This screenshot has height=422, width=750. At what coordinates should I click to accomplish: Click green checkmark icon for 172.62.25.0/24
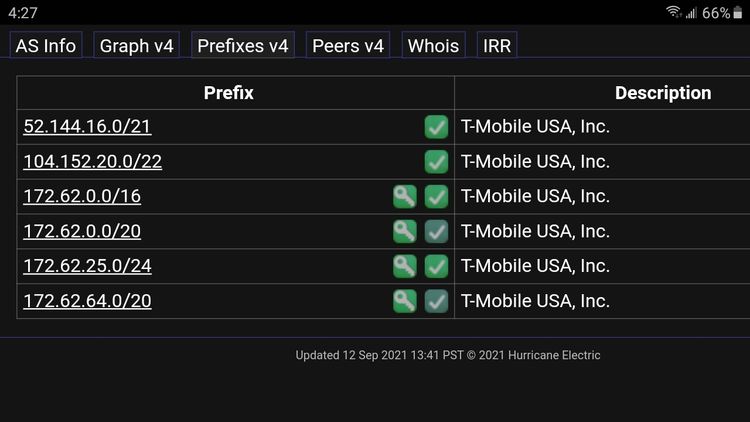coord(436,266)
